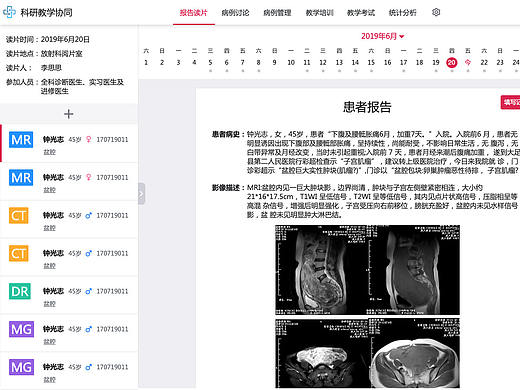Click 钟光志 name in first CT row
This screenshot has height=390, width=520.
tap(53, 215)
